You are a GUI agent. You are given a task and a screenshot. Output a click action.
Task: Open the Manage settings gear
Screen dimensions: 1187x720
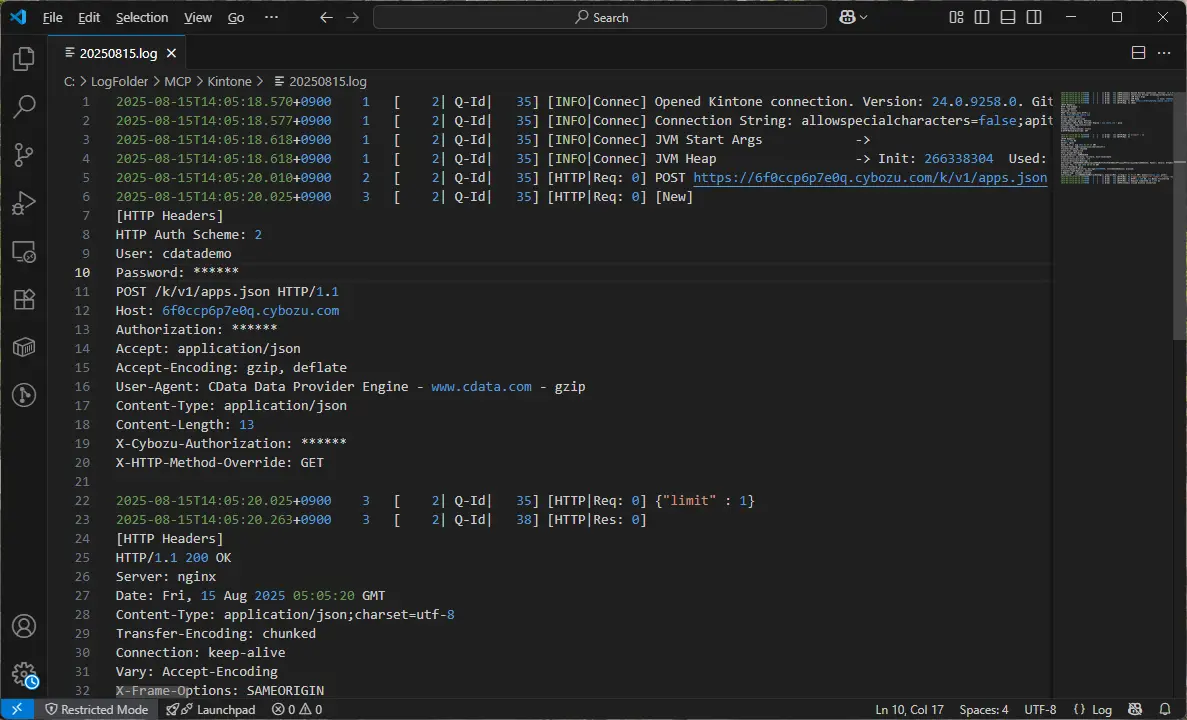pos(23,674)
